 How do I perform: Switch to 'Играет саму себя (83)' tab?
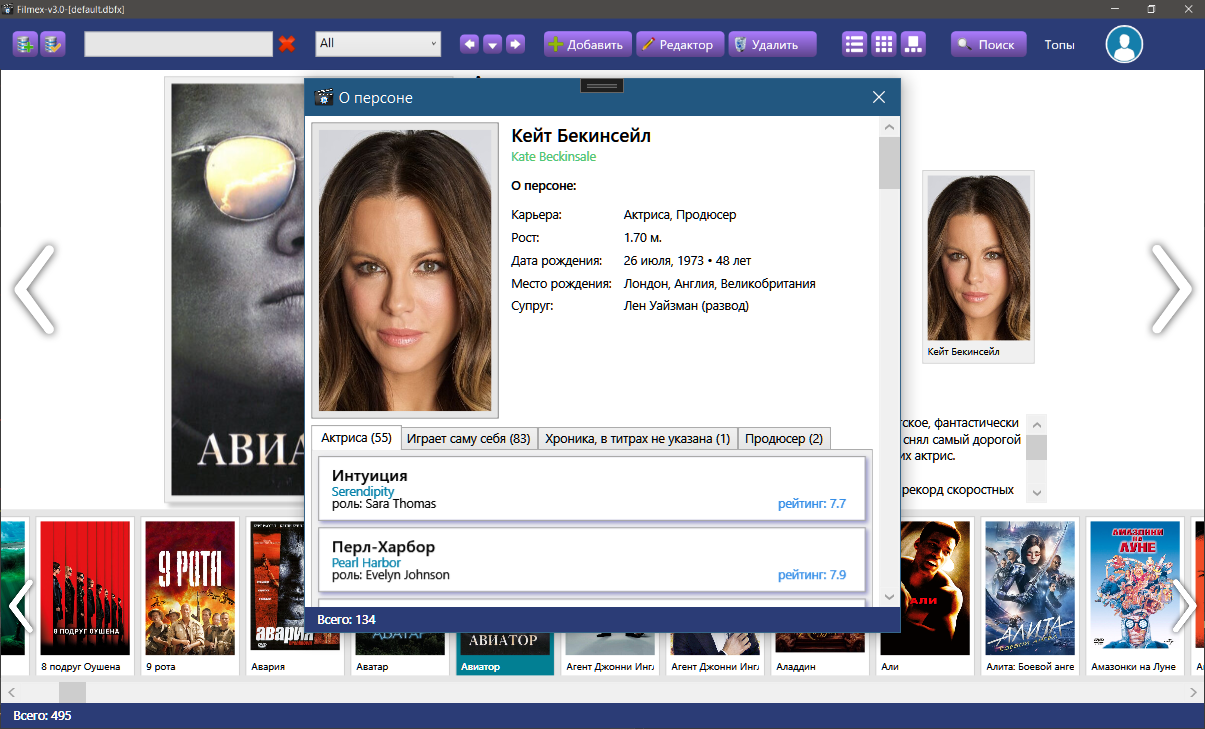[x=469, y=438]
